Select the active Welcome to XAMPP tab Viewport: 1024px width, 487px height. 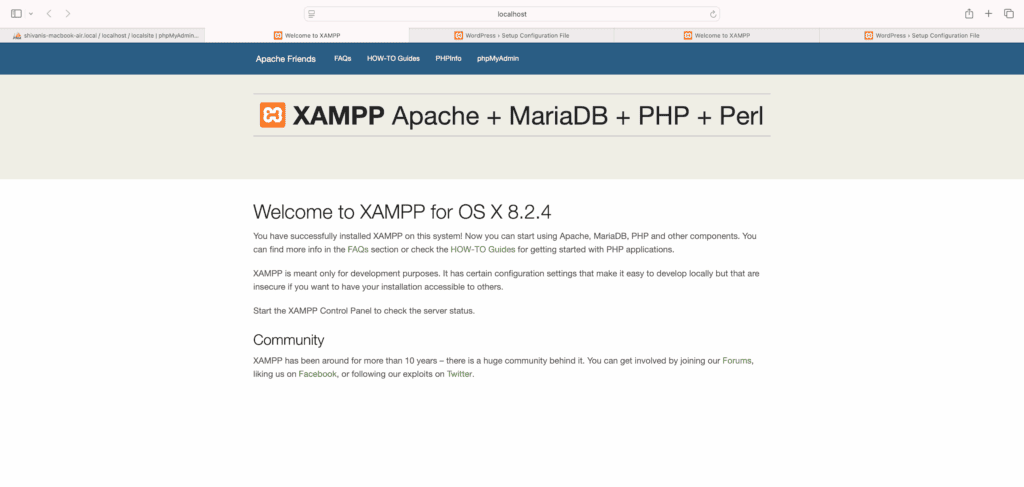(307, 35)
